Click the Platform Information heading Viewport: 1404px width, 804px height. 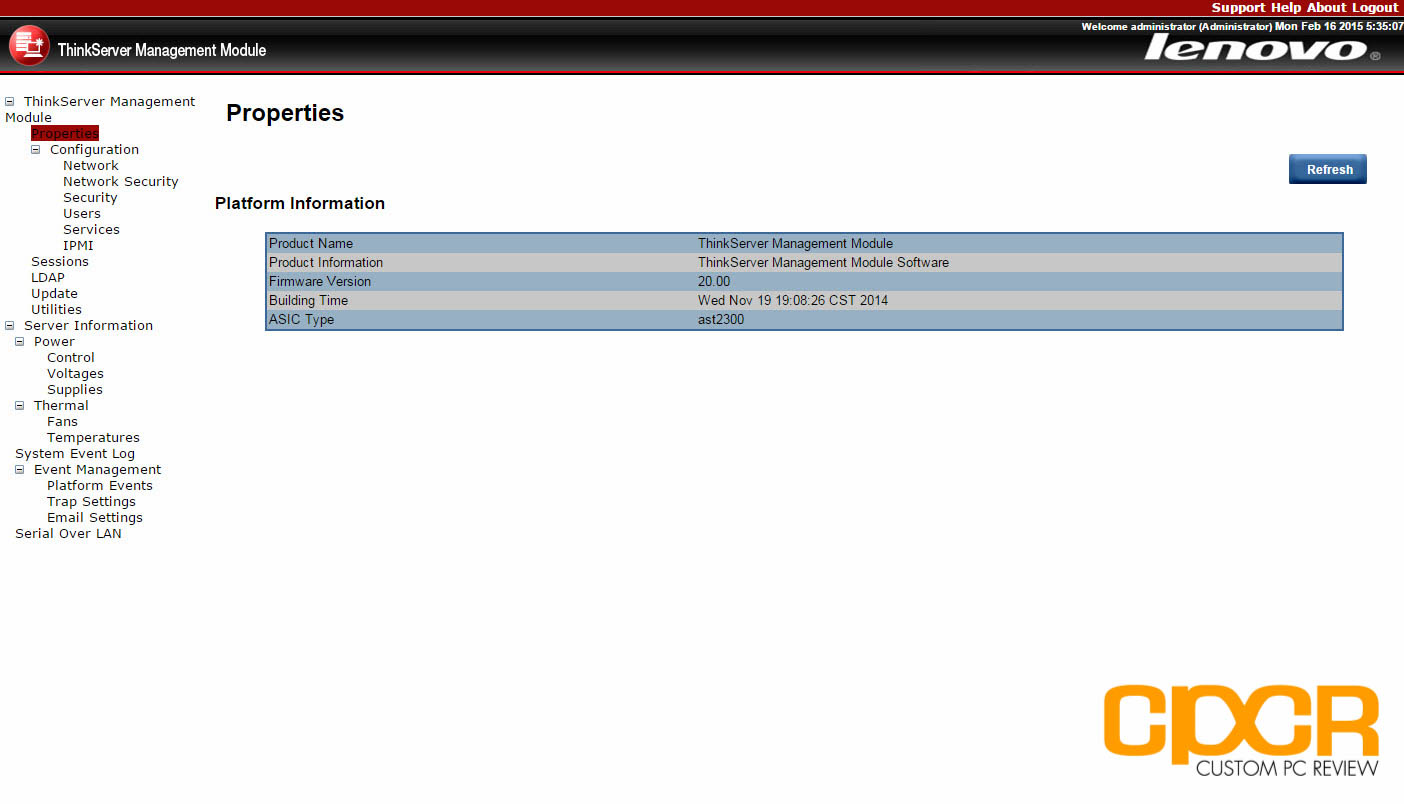pyautogui.click(x=300, y=203)
